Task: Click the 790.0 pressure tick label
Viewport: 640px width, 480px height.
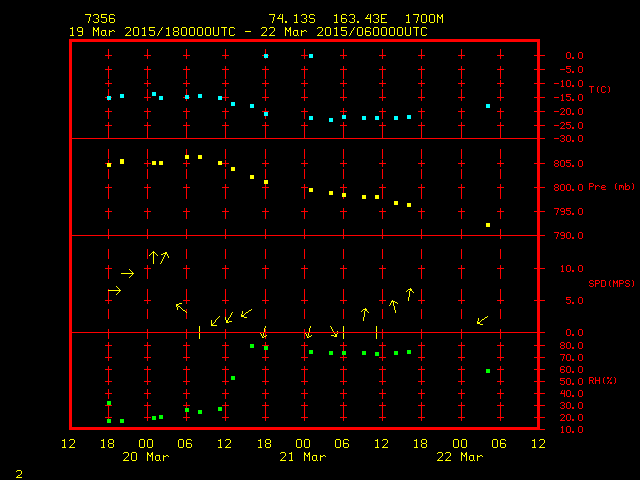Action: (x=568, y=236)
